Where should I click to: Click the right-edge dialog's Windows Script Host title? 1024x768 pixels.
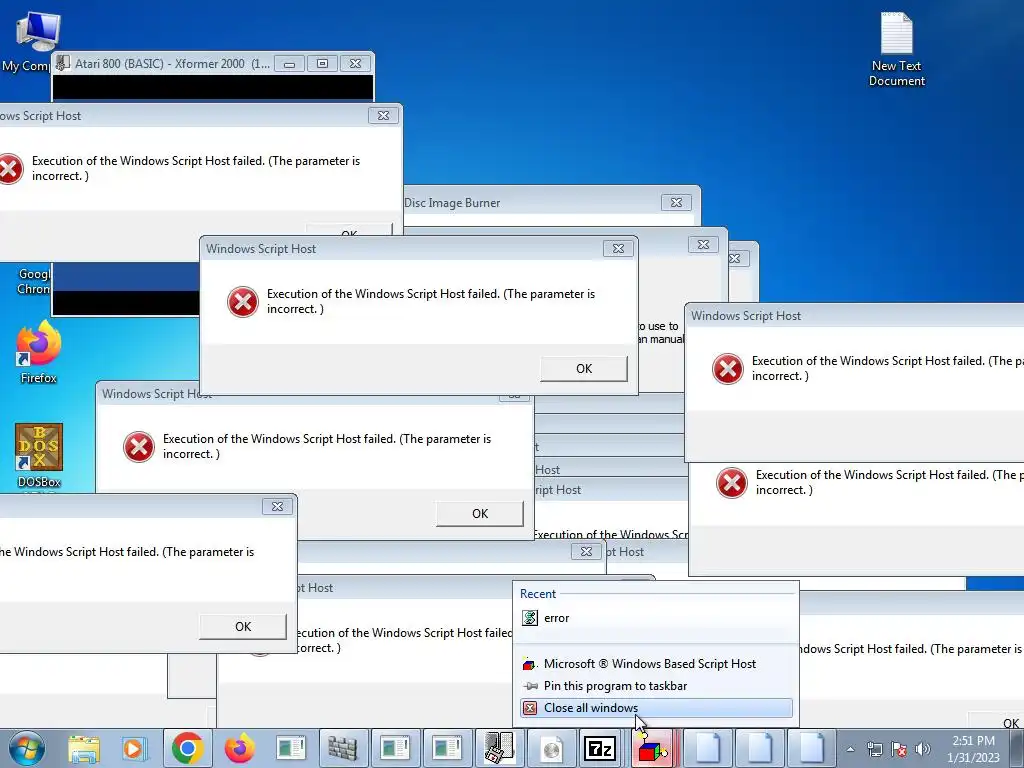click(x=746, y=316)
